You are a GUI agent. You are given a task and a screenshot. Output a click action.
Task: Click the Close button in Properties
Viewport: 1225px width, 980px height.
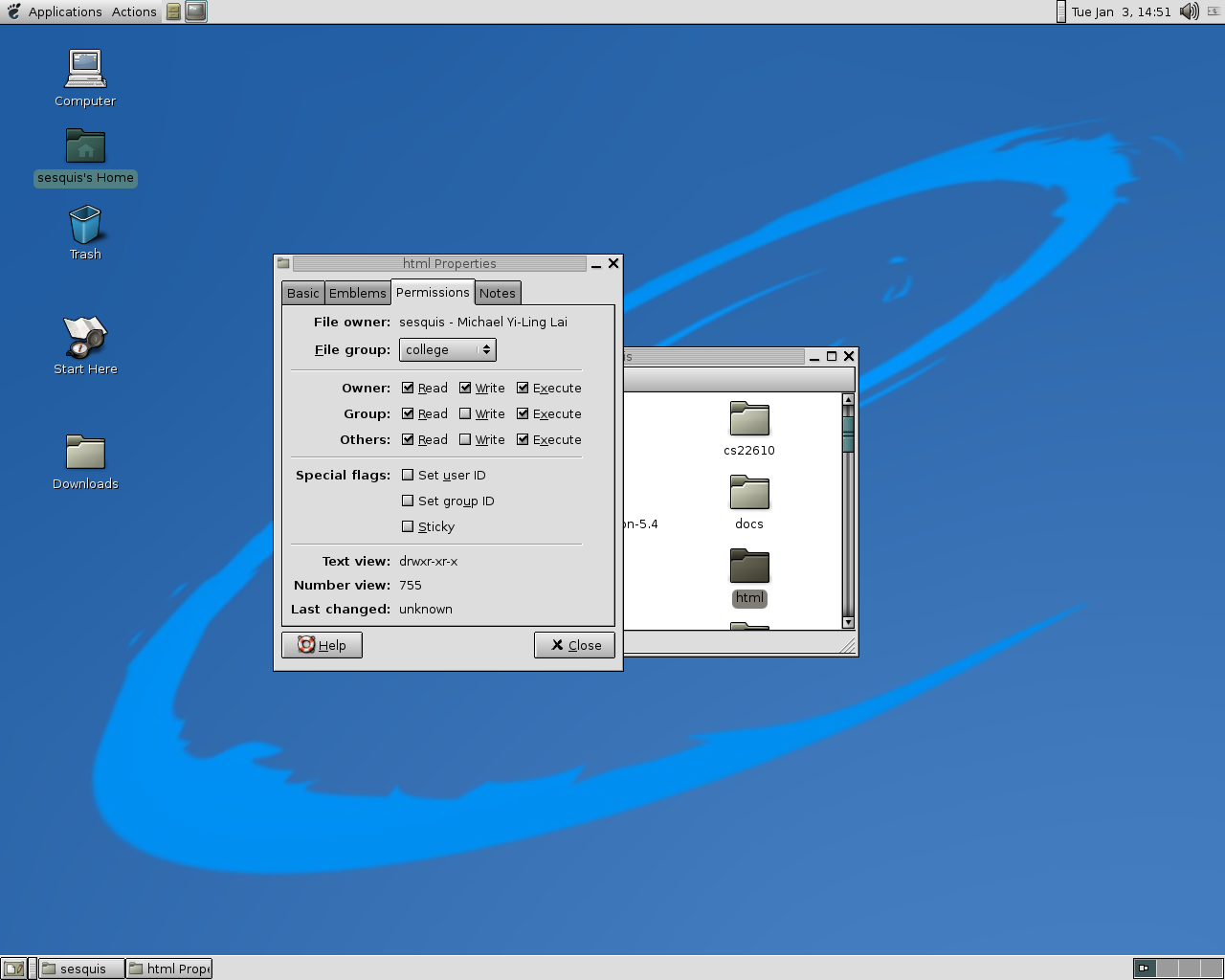[x=574, y=645]
